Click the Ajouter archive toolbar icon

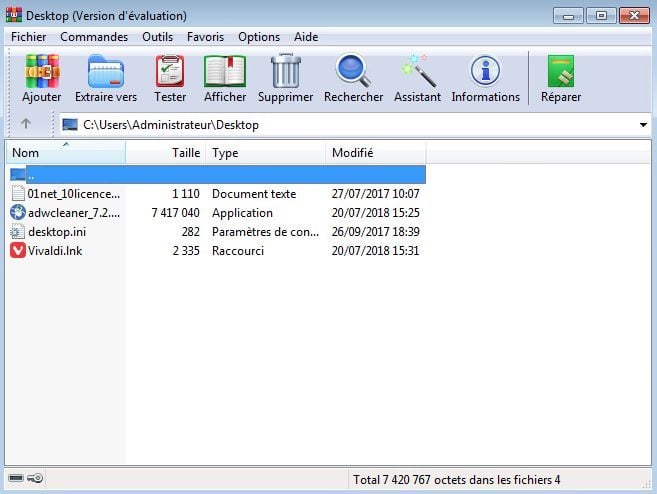point(41,71)
